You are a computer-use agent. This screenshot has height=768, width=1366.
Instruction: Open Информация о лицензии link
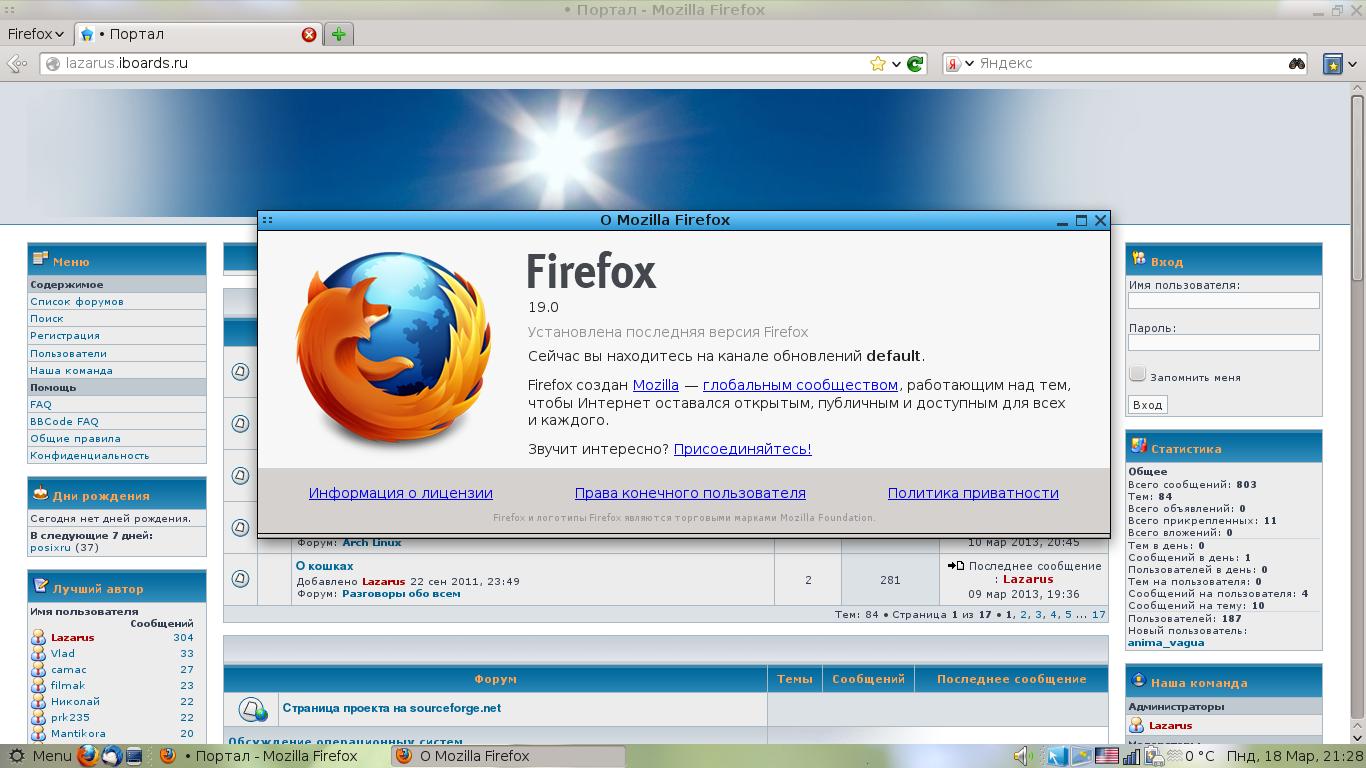point(400,493)
